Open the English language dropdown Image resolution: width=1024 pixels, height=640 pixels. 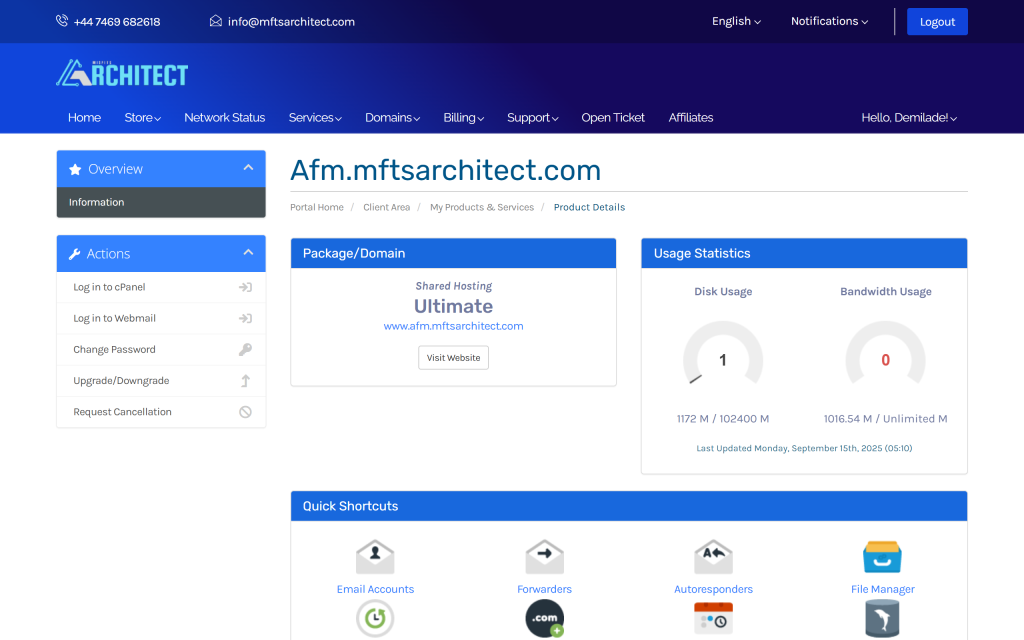(x=736, y=21)
